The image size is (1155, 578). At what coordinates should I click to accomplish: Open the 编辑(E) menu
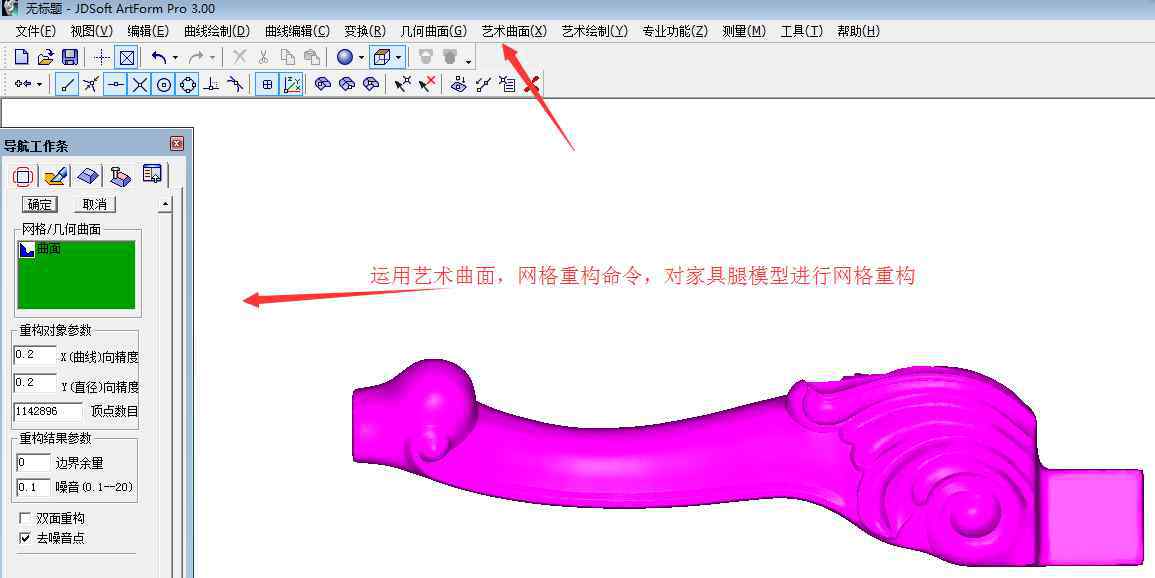click(x=148, y=31)
